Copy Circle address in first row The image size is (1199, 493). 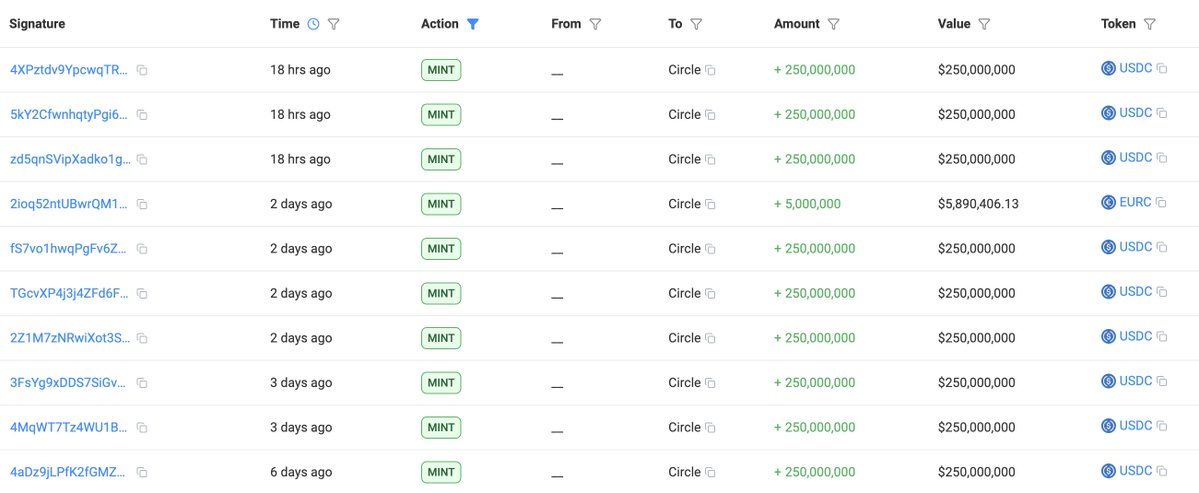(x=710, y=70)
